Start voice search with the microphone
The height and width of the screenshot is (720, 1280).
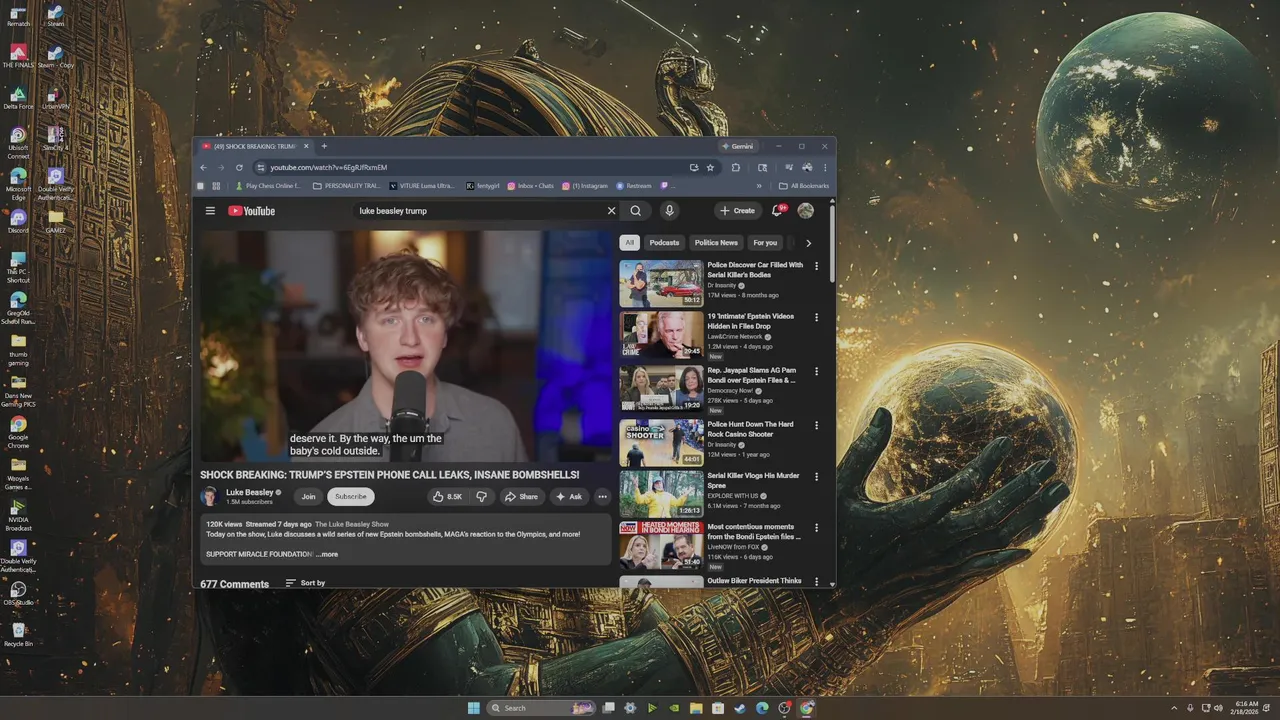click(669, 211)
